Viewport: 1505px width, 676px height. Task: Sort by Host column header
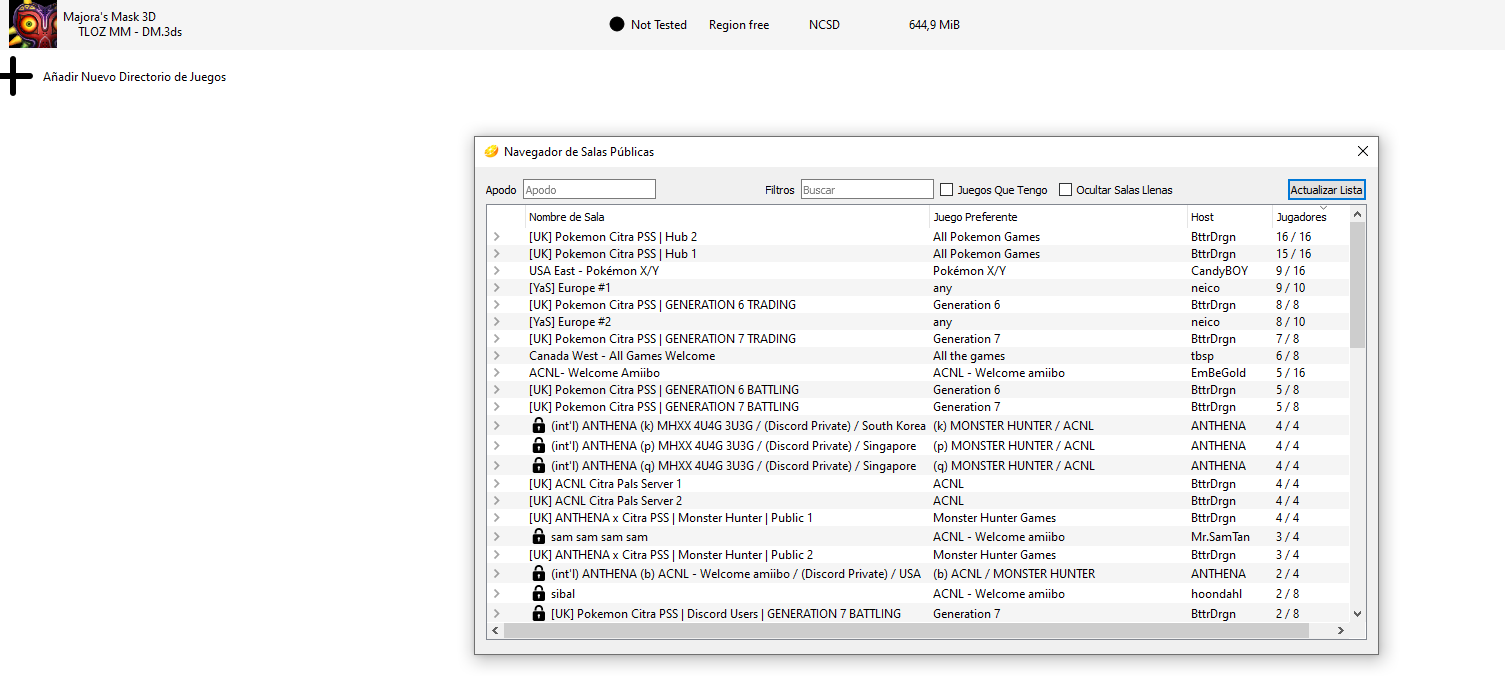click(1229, 217)
